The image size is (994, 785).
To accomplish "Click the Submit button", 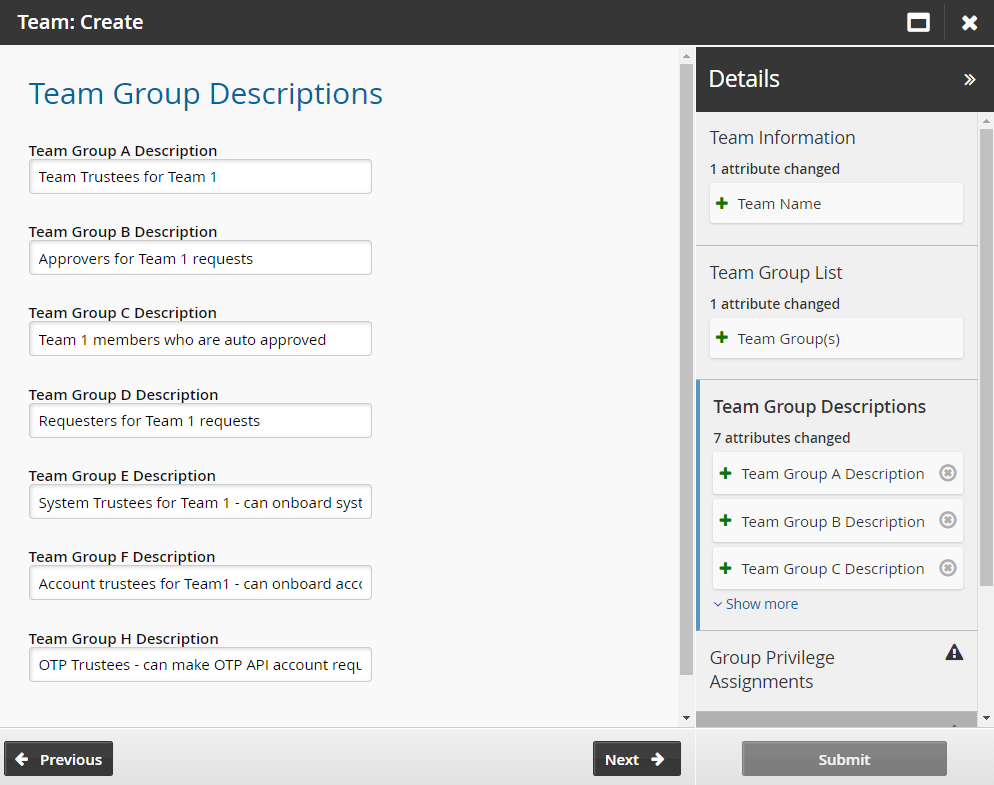I will (844, 759).
